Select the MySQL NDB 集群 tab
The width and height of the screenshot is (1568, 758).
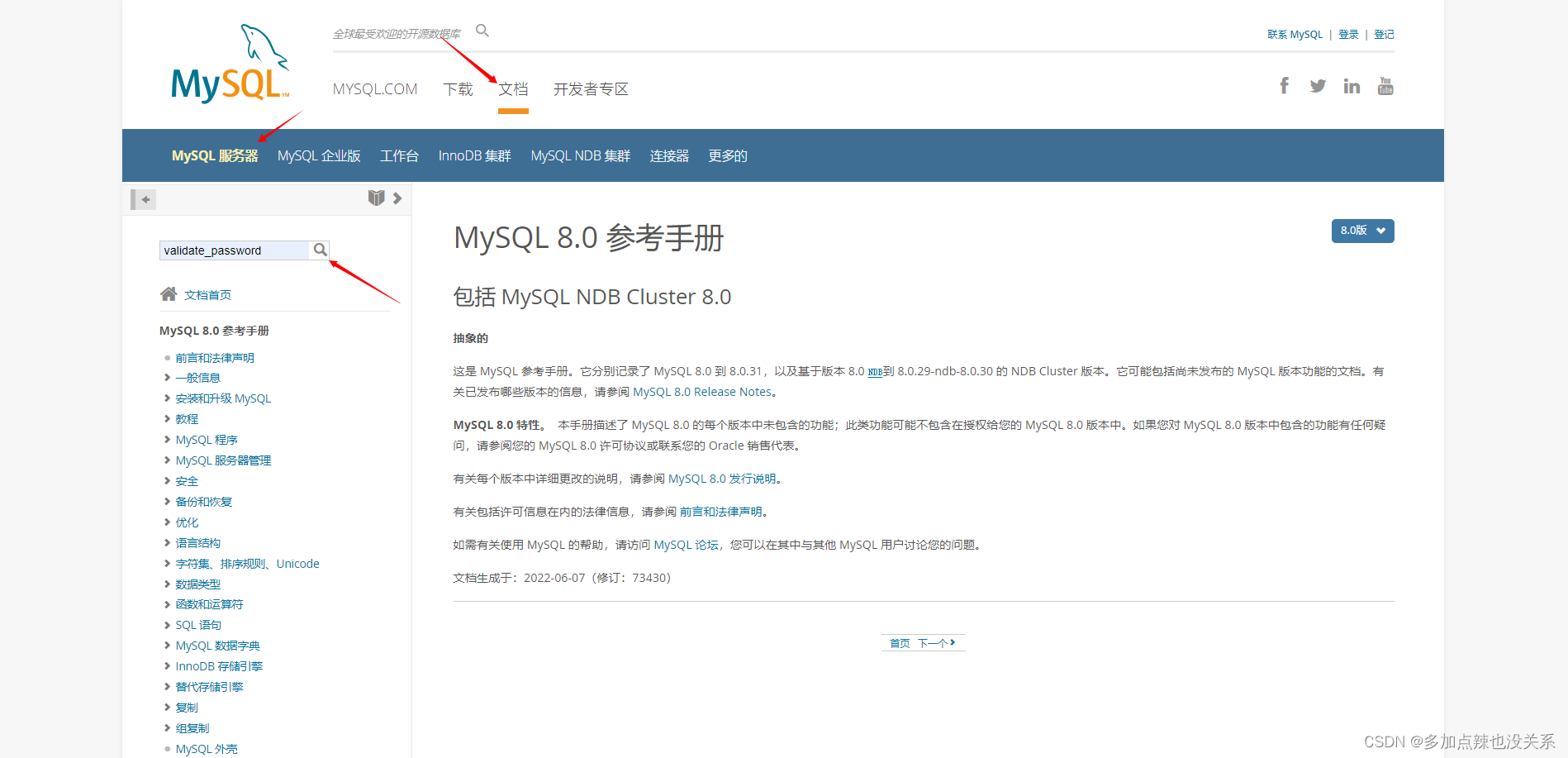pos(580,155)
